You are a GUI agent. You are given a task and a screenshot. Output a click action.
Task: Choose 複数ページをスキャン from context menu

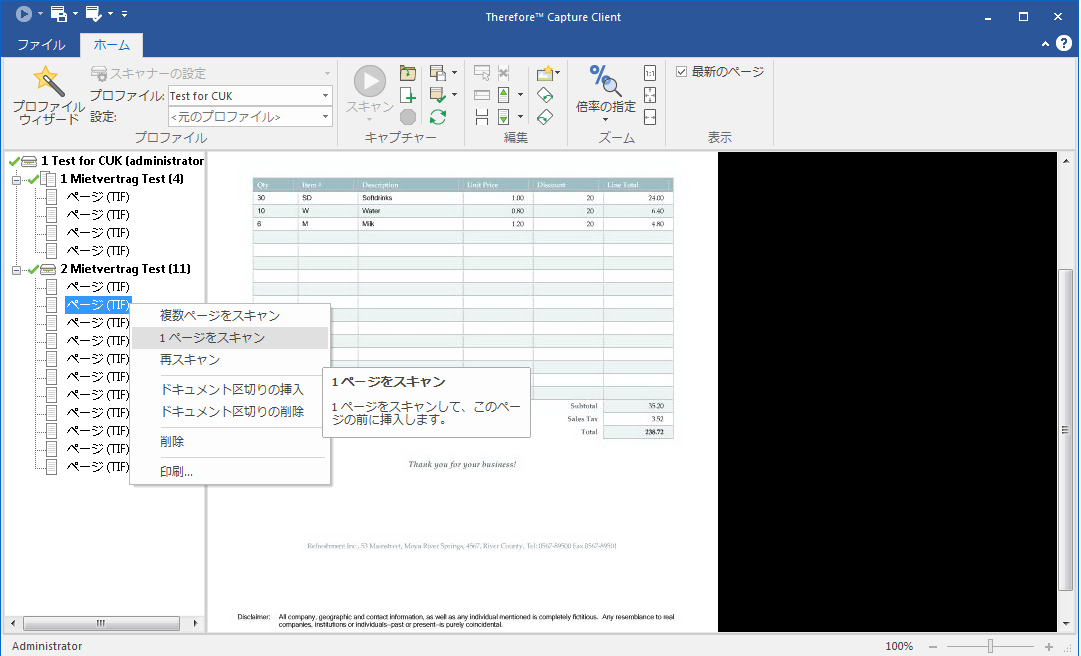(230, 316)
